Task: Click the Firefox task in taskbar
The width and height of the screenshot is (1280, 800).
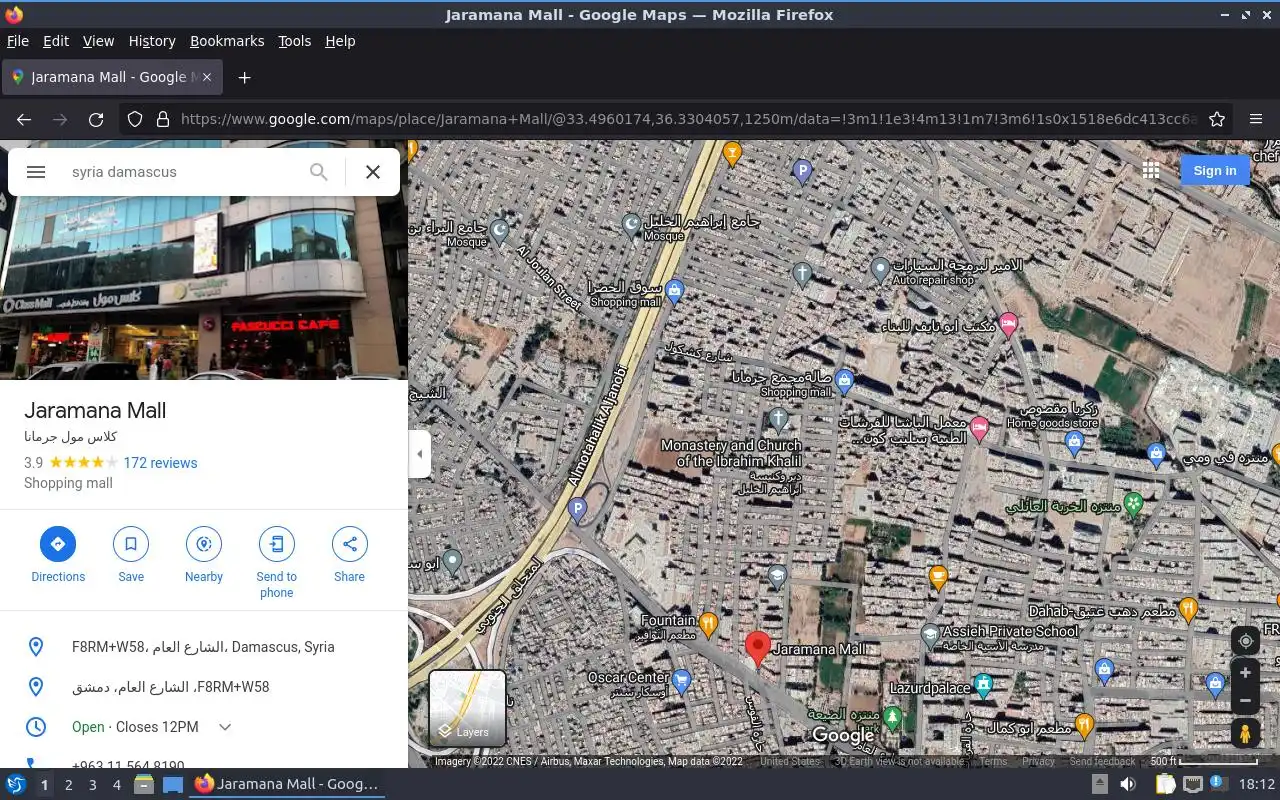Action: [x=287, y=785]
